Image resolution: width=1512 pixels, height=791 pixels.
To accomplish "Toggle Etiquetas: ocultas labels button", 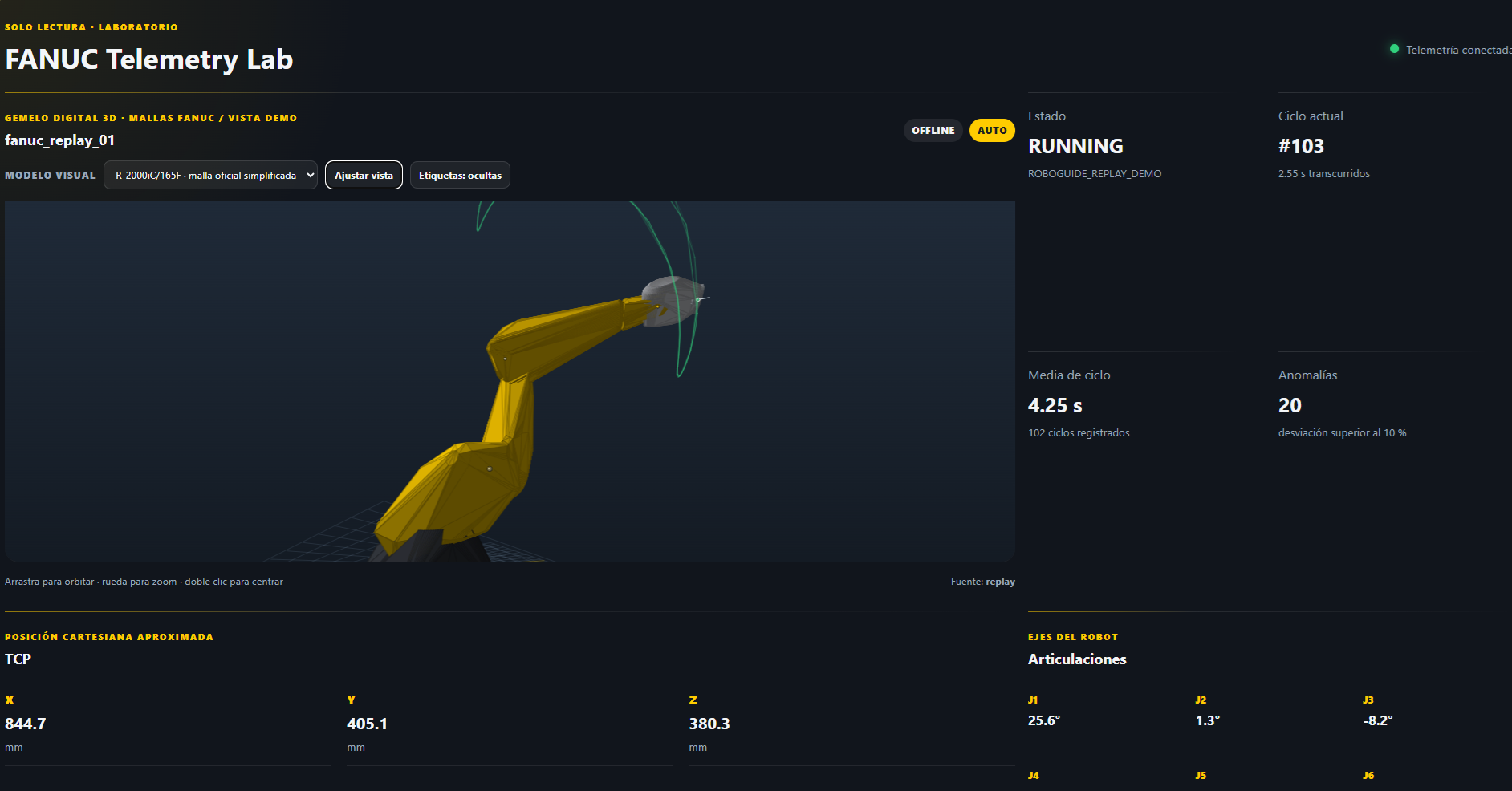I will (460, 175).
